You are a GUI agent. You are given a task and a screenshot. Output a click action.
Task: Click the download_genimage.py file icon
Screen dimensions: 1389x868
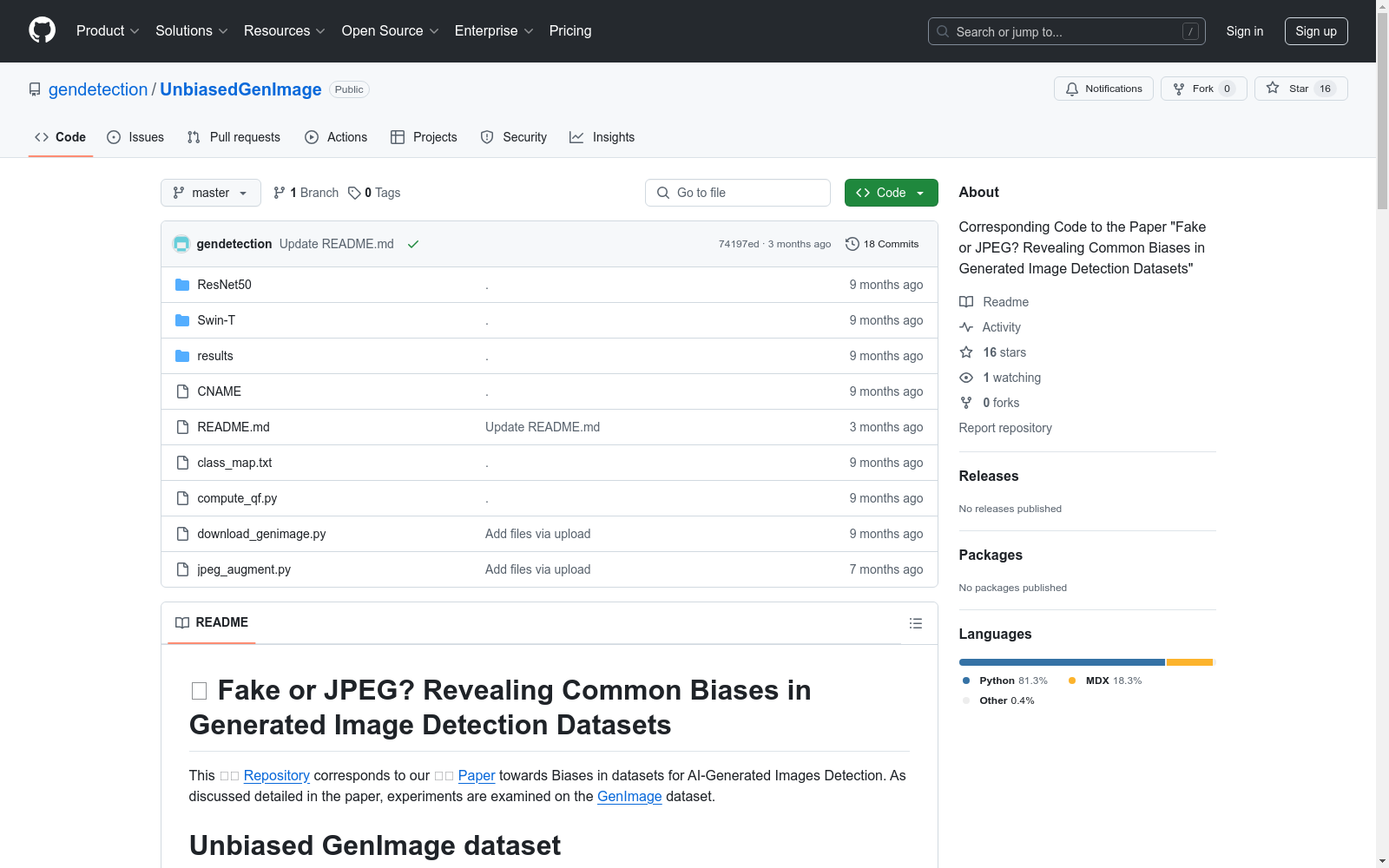pyautogui.click(x=182, y=534)
